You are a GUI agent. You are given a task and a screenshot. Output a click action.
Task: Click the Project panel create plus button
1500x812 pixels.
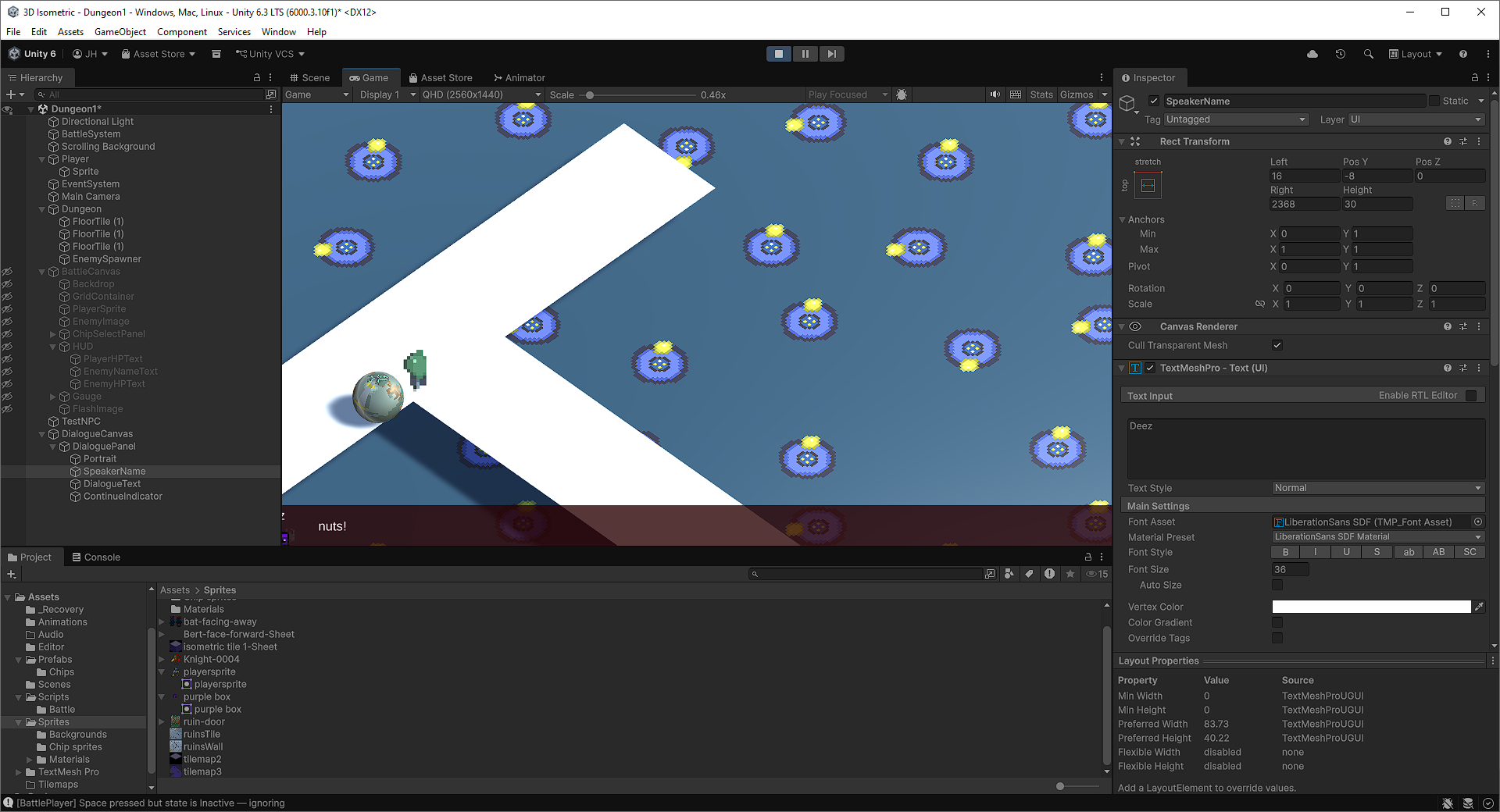[11, 574]
